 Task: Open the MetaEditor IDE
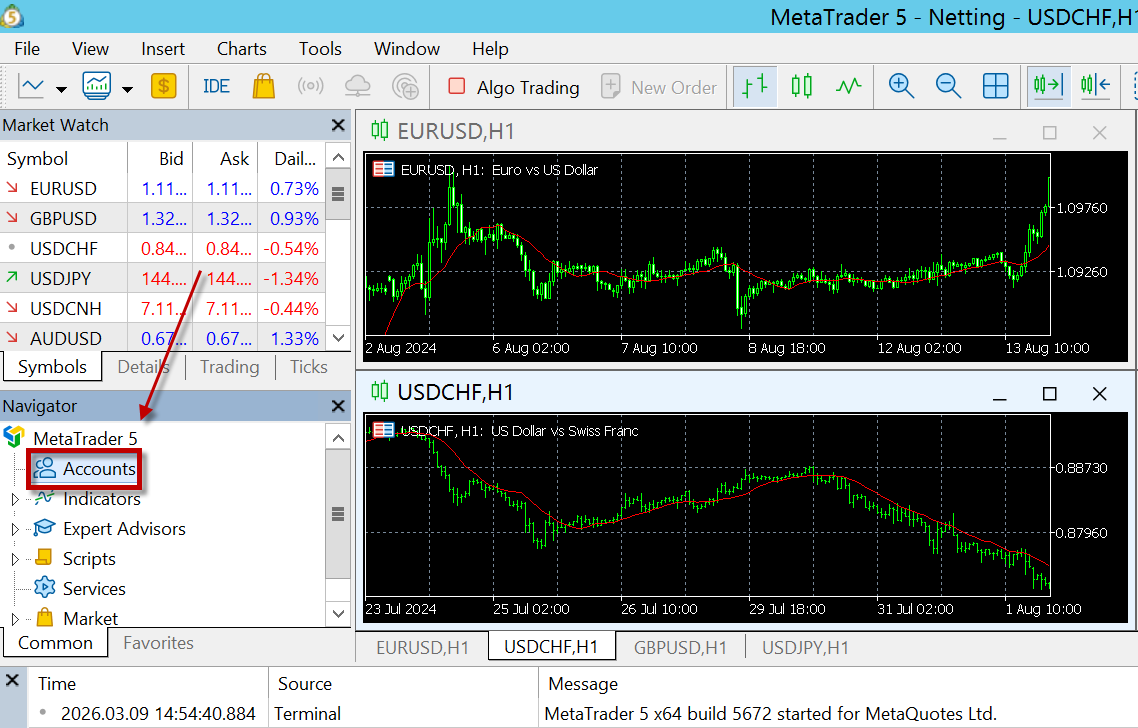pos(216,87)
